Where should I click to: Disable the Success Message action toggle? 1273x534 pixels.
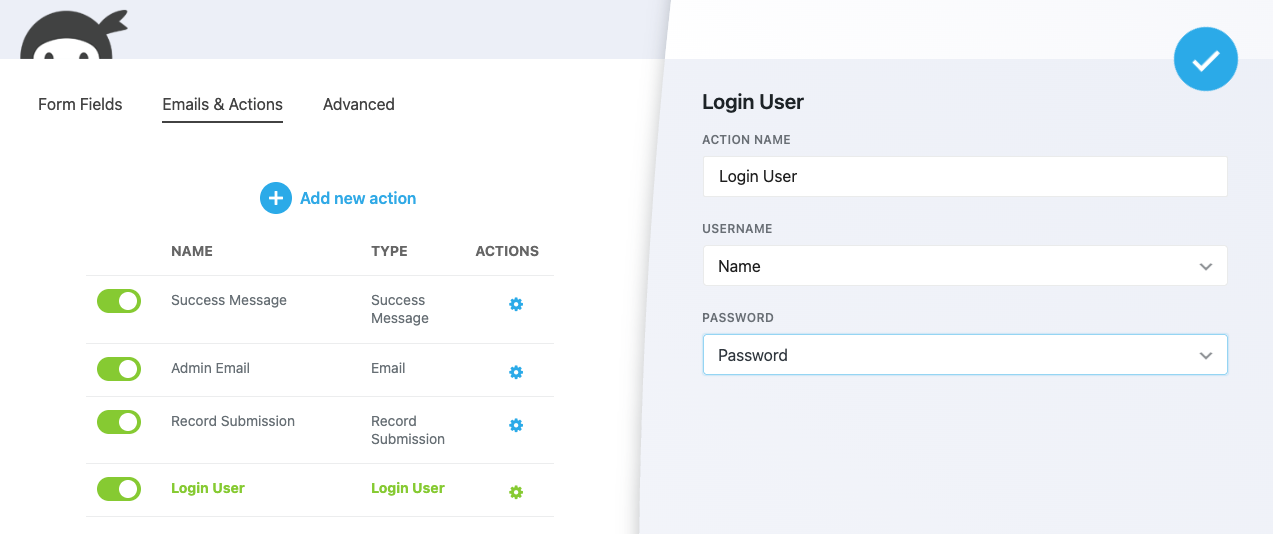point(119,301)
